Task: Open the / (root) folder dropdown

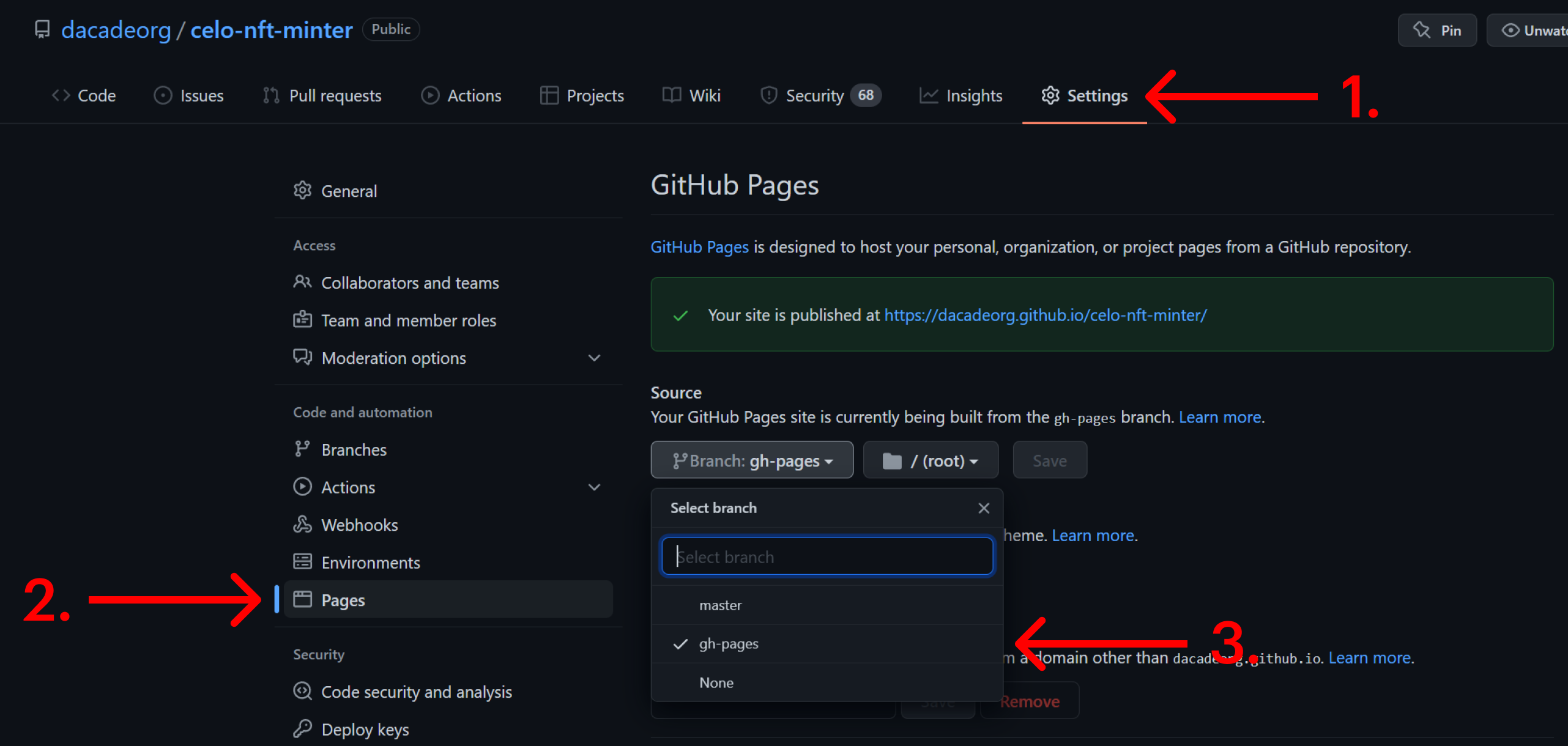Action: tap(930, 460)
